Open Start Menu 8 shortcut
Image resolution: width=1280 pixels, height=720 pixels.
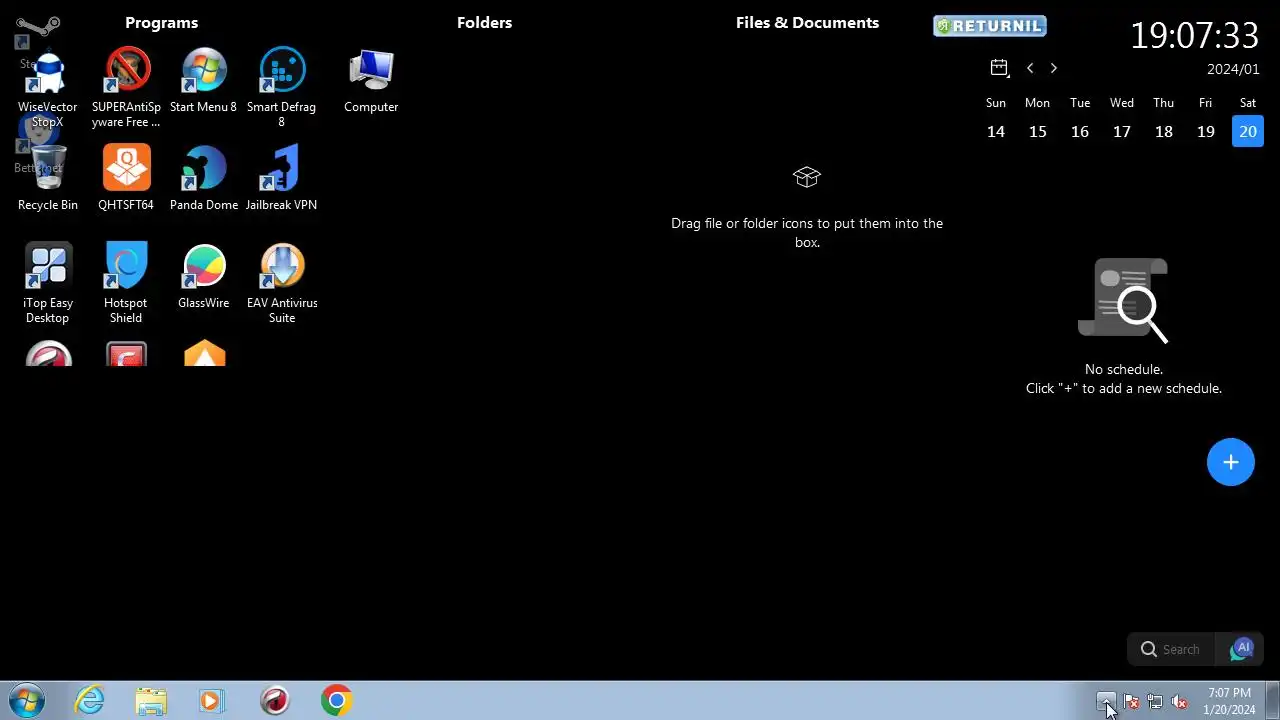coord(204,82)
